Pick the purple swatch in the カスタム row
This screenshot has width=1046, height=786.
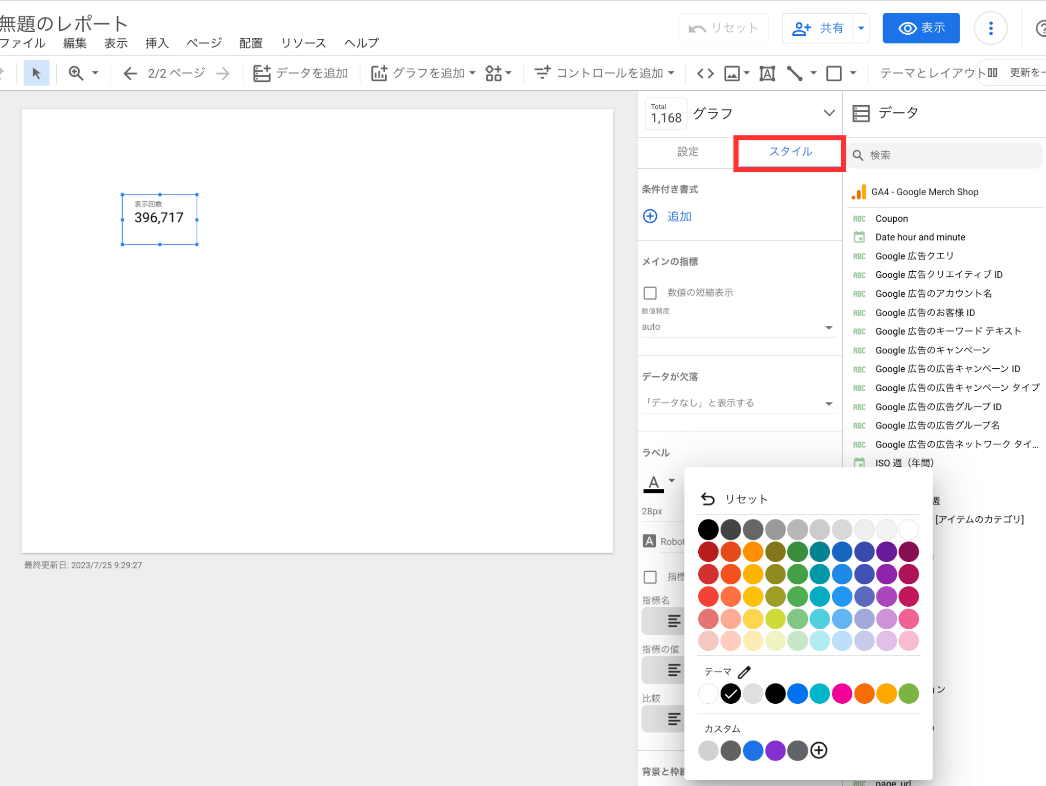[775, 751]
